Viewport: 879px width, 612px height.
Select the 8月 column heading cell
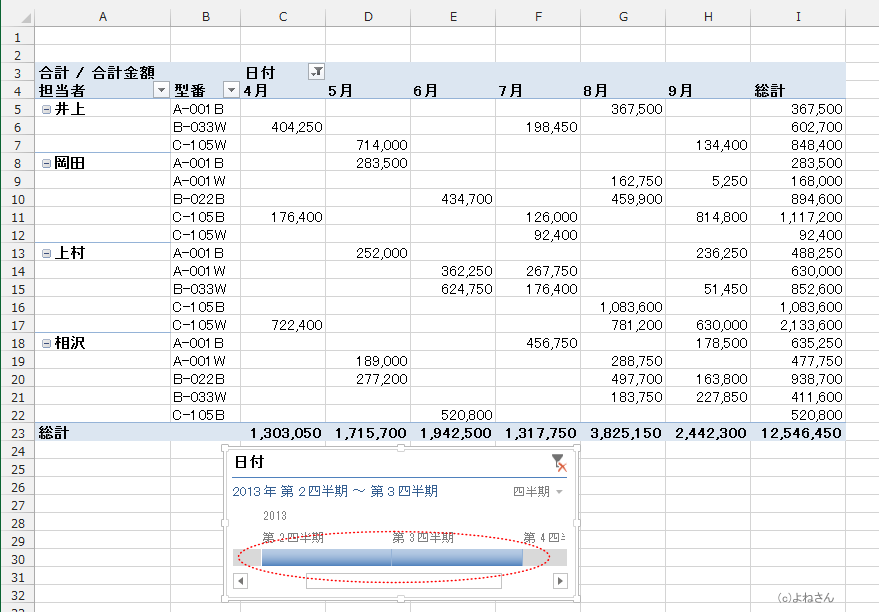coord(623,90)
